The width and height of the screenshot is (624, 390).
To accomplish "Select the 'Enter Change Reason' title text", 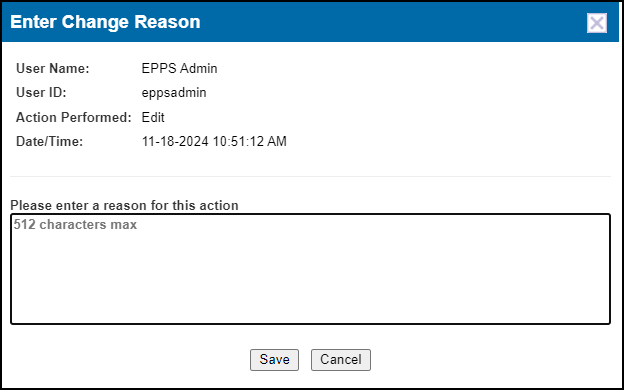I will click(105, 22).
